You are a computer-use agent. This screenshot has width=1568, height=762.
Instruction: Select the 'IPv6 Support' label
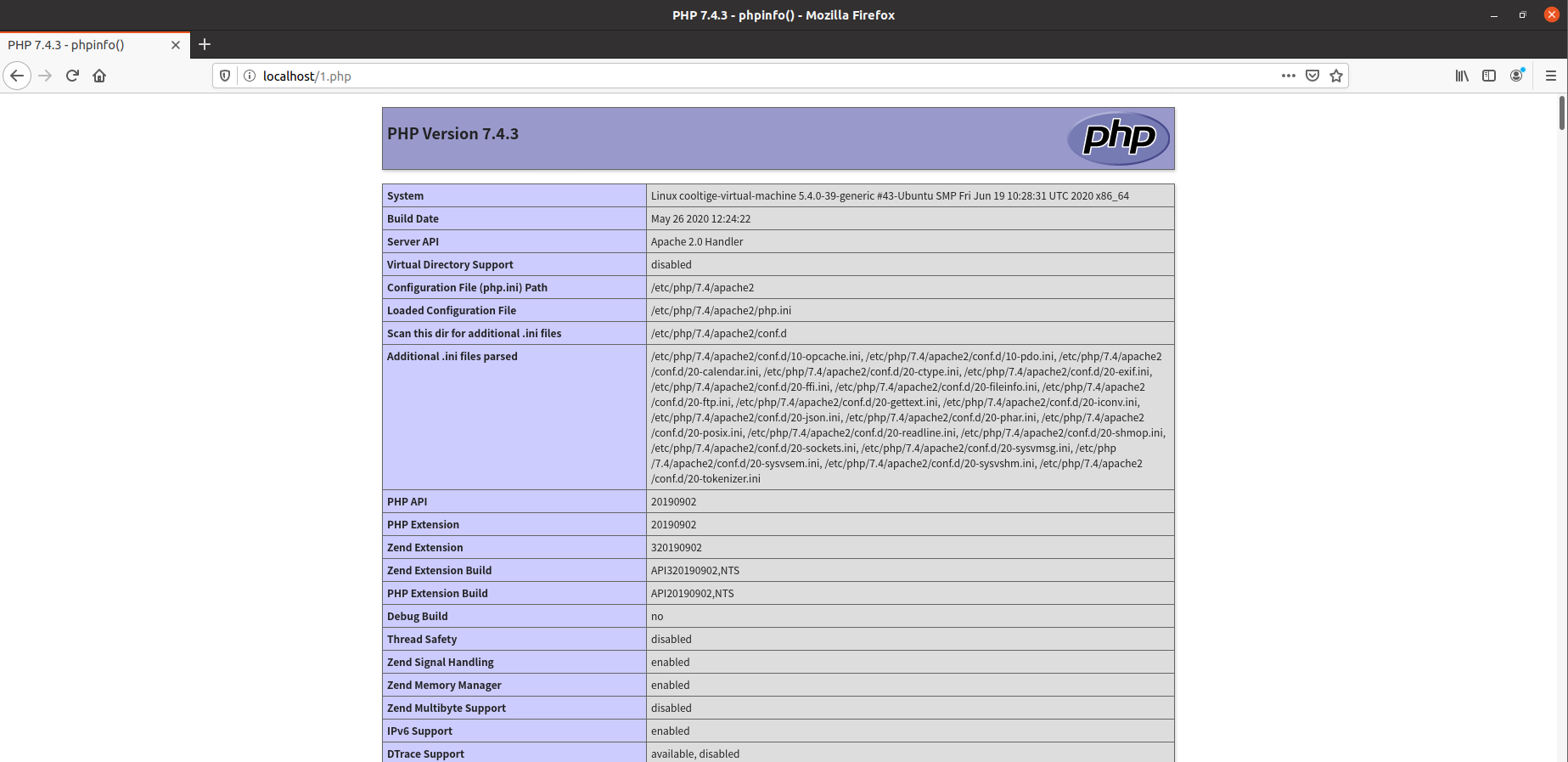click(419, 731)
